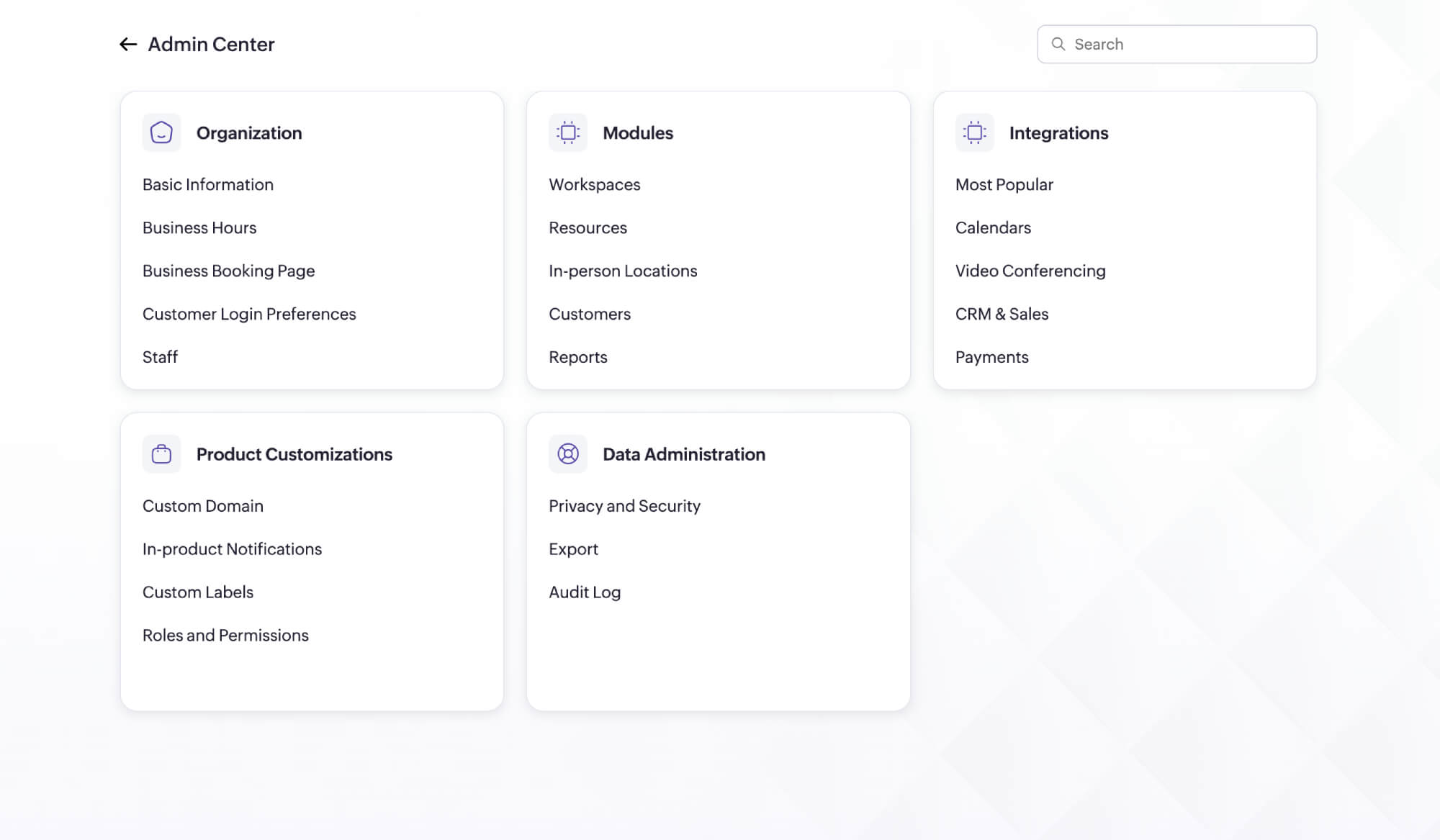Click the Product Customizations bag icon
Screen dimensions: 1440x840
click(x=161, y=454)
